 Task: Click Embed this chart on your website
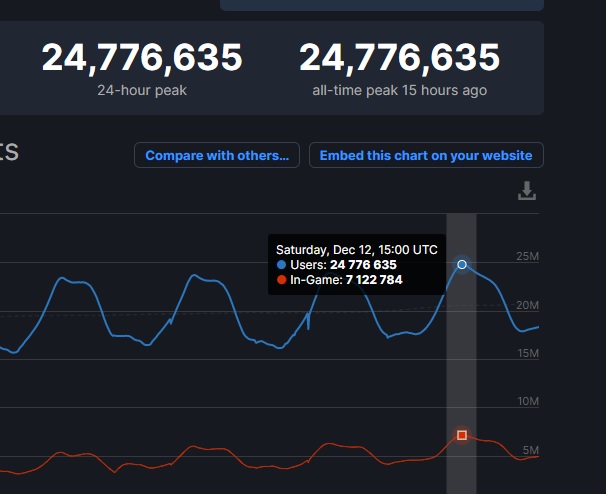coord(426,155)
